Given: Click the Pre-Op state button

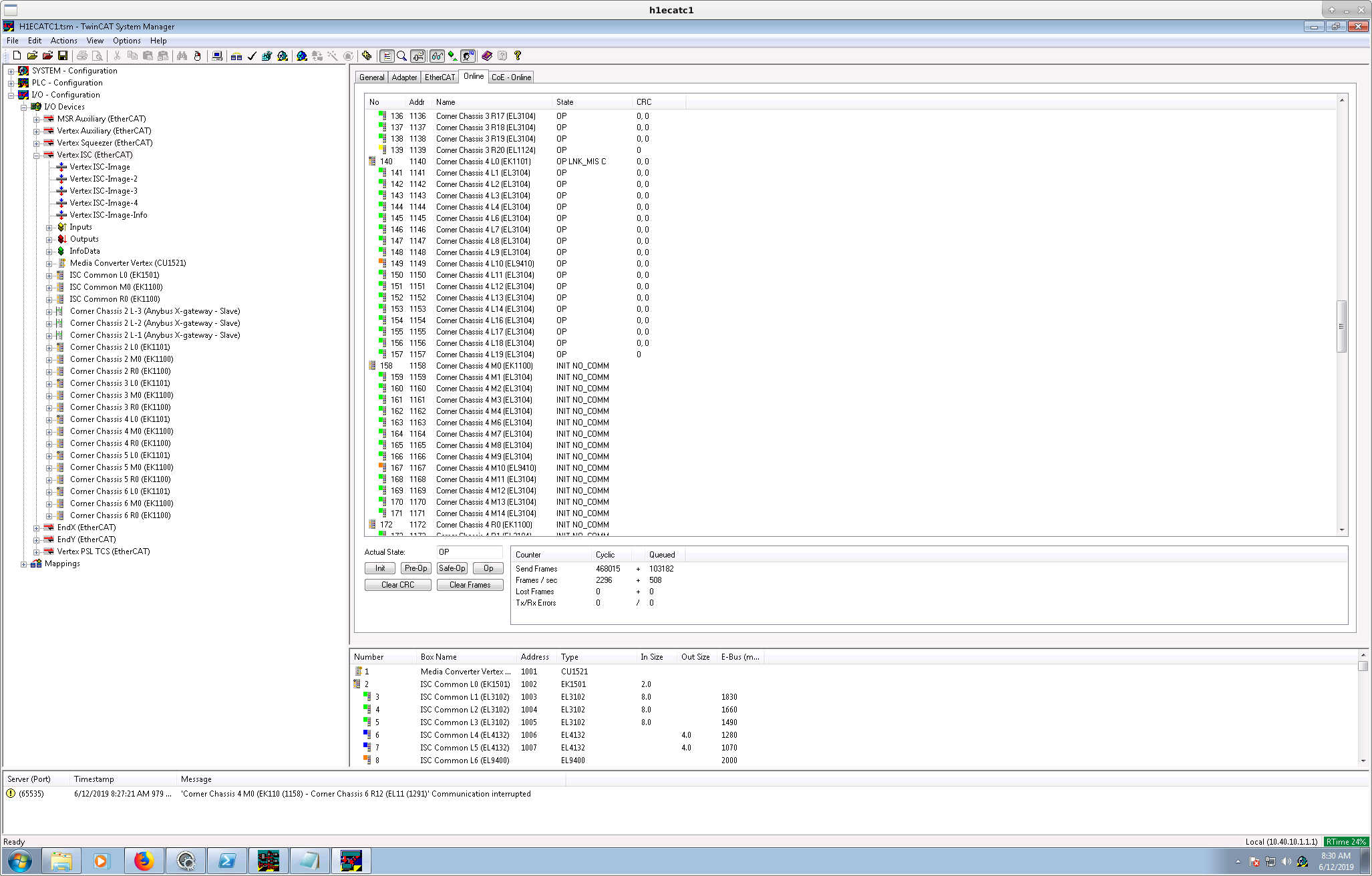Looking at the screenshot, I should 415,568.
